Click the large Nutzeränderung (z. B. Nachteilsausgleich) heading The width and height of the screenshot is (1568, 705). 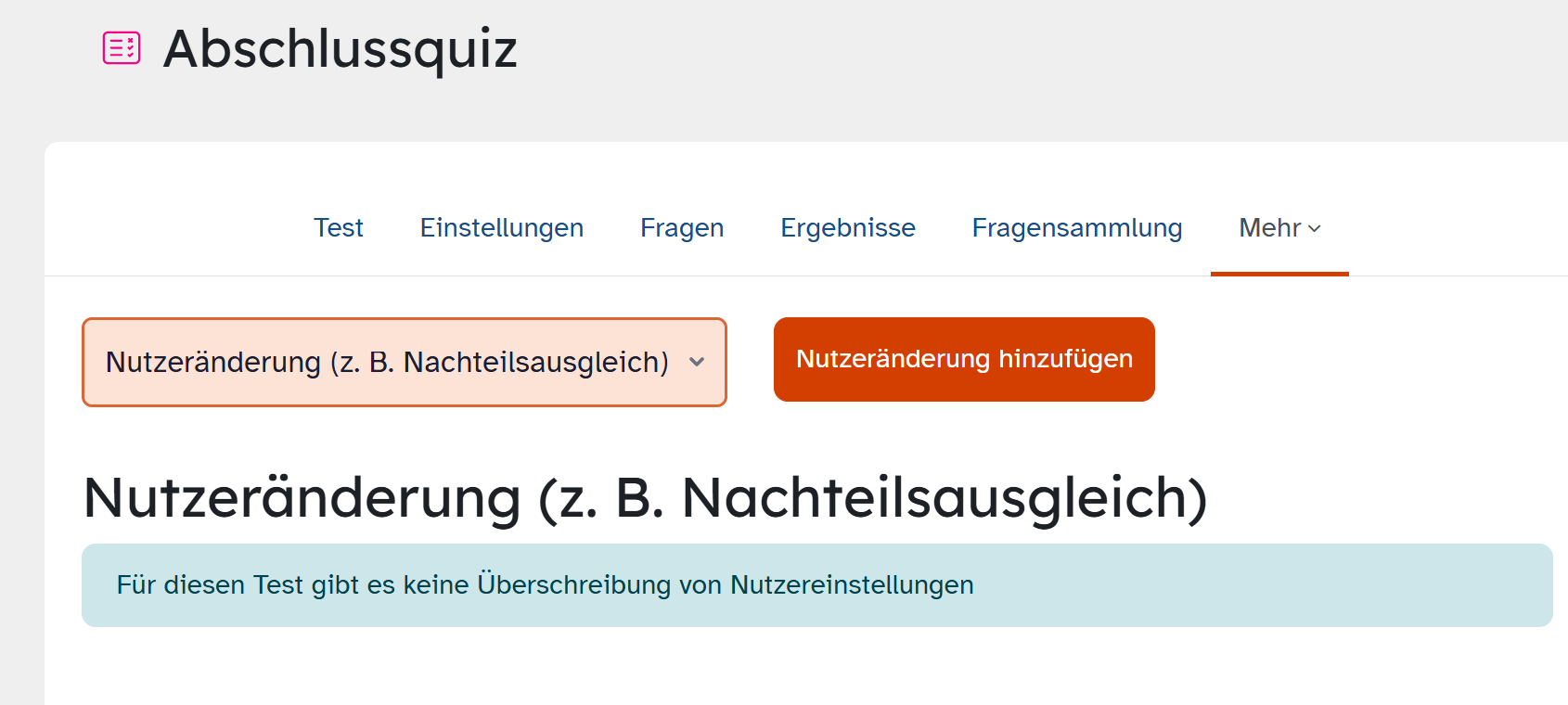[646, 498]
